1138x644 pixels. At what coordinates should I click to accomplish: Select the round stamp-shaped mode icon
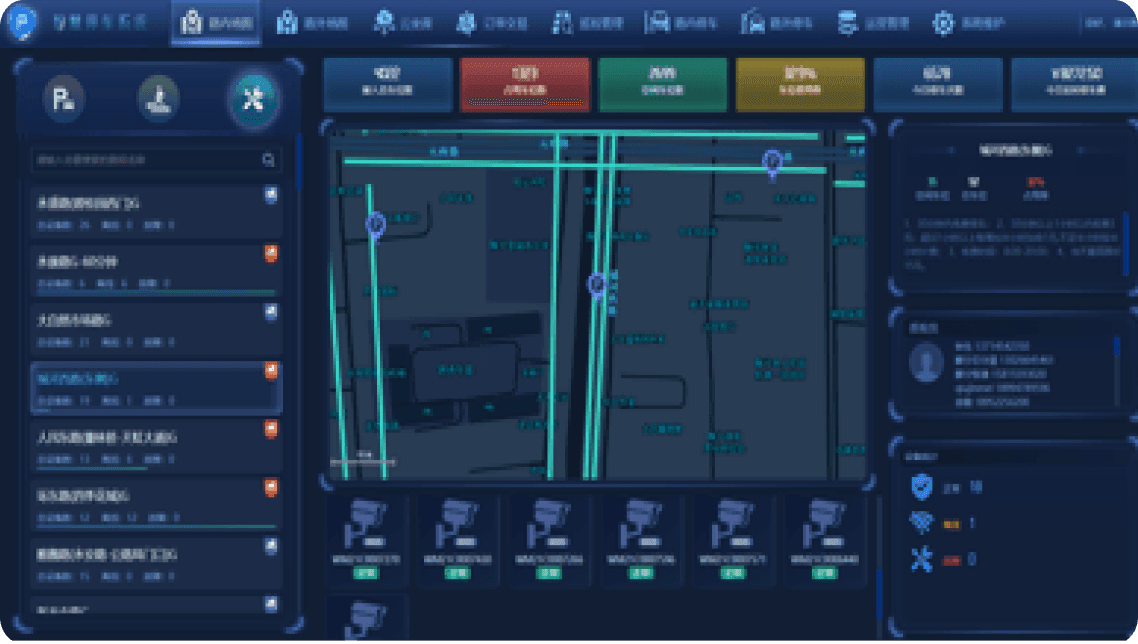(158, 98)
